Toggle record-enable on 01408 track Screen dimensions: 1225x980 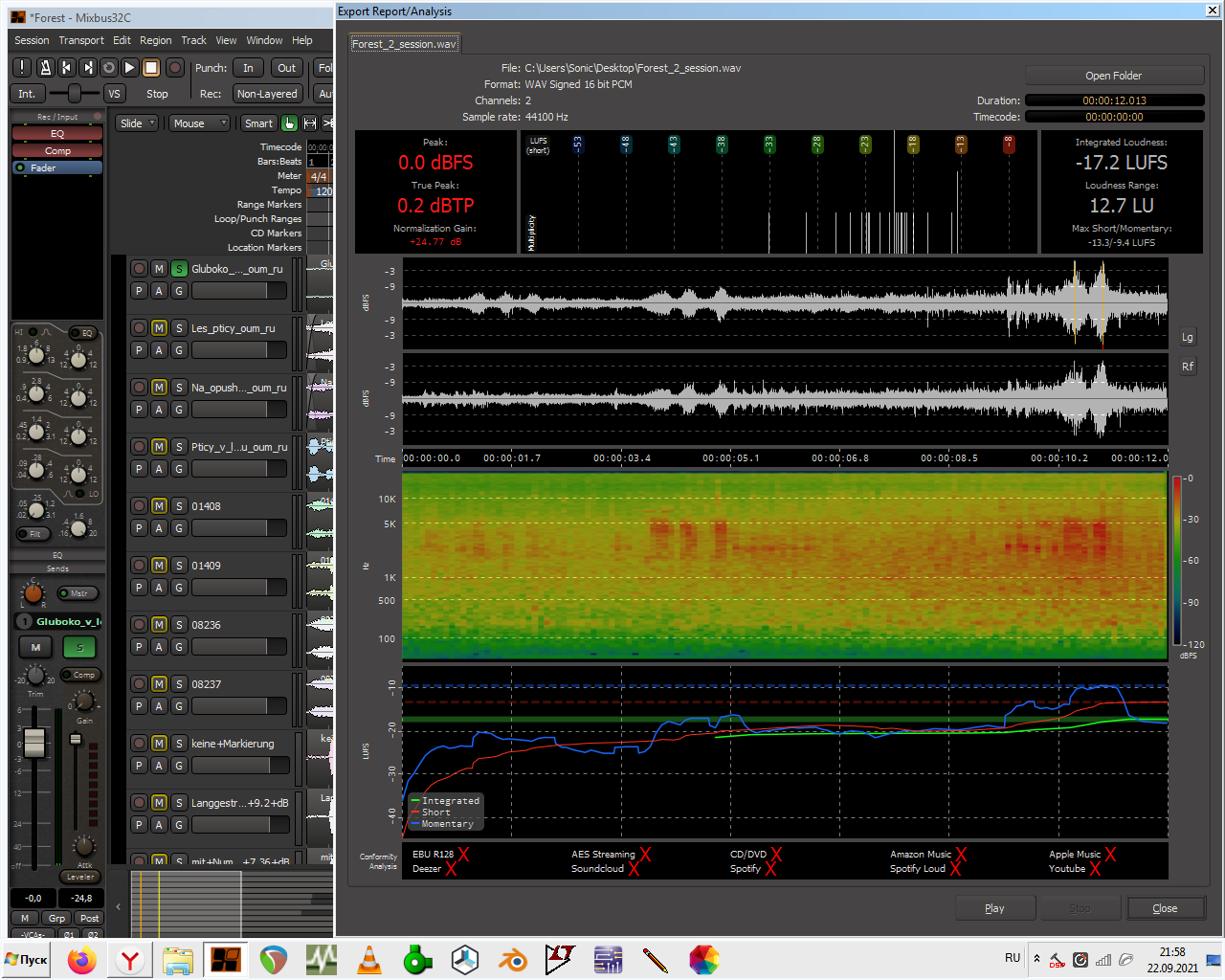(x=139, y=506)
